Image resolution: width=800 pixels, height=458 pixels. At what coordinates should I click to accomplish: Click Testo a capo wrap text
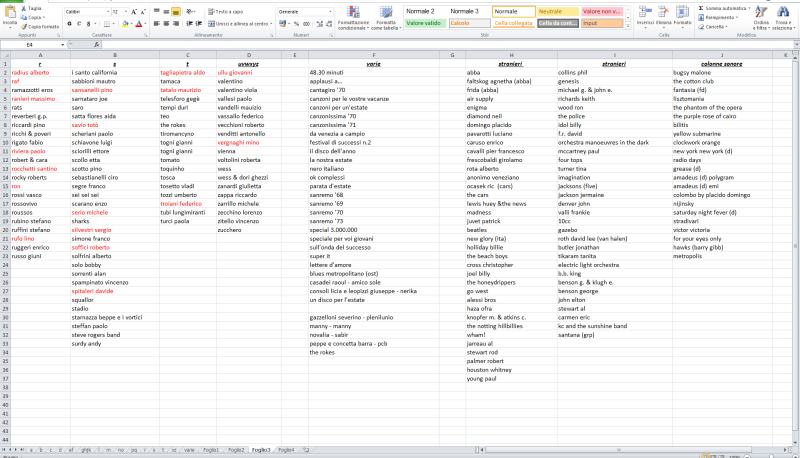pos(226,11)
